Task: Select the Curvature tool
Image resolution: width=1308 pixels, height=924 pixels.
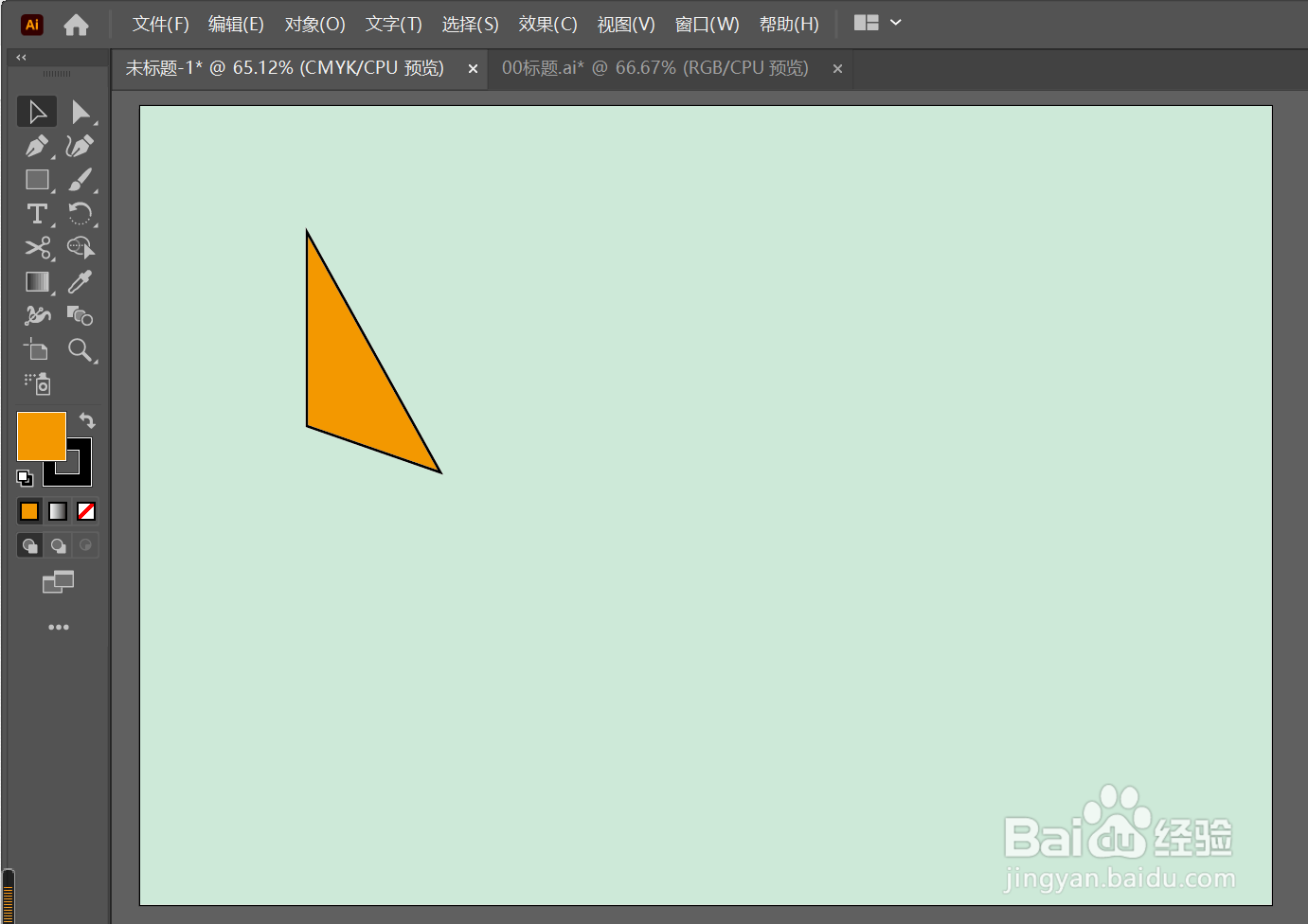Action: (81, 146)
